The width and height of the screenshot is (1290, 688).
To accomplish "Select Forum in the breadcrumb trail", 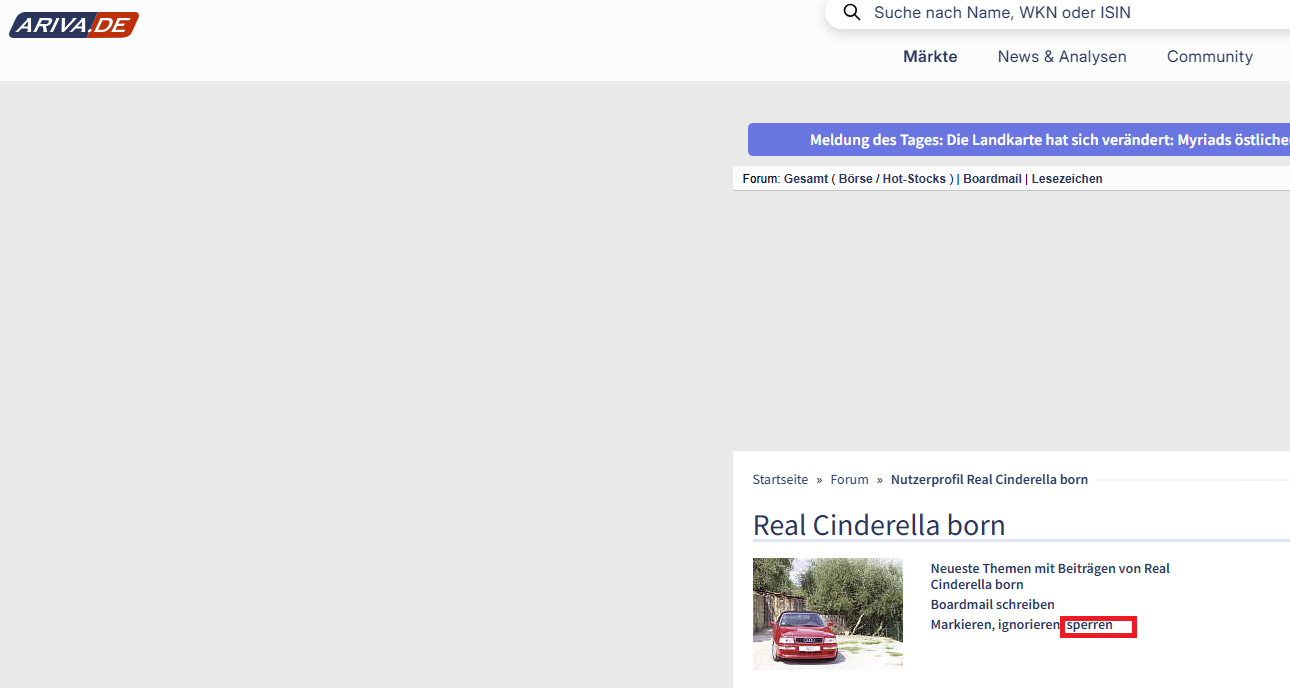I will (x=849, y=480).
